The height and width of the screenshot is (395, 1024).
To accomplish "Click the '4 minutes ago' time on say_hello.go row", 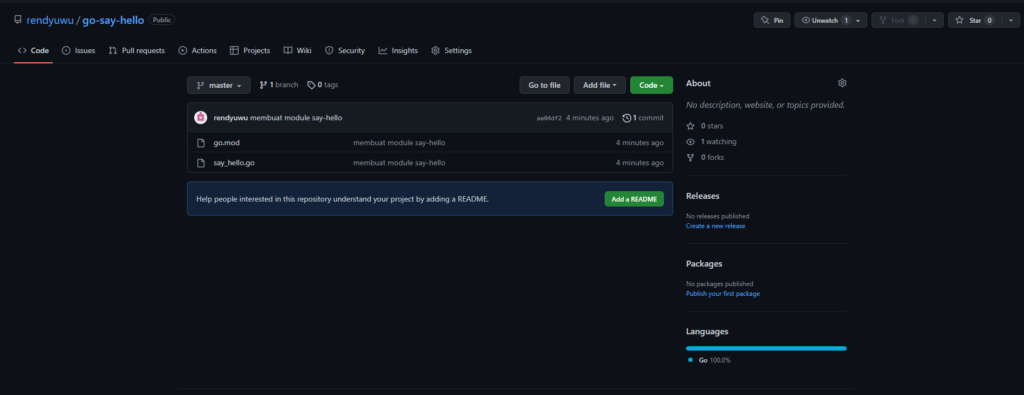I will tap(639, 163).
